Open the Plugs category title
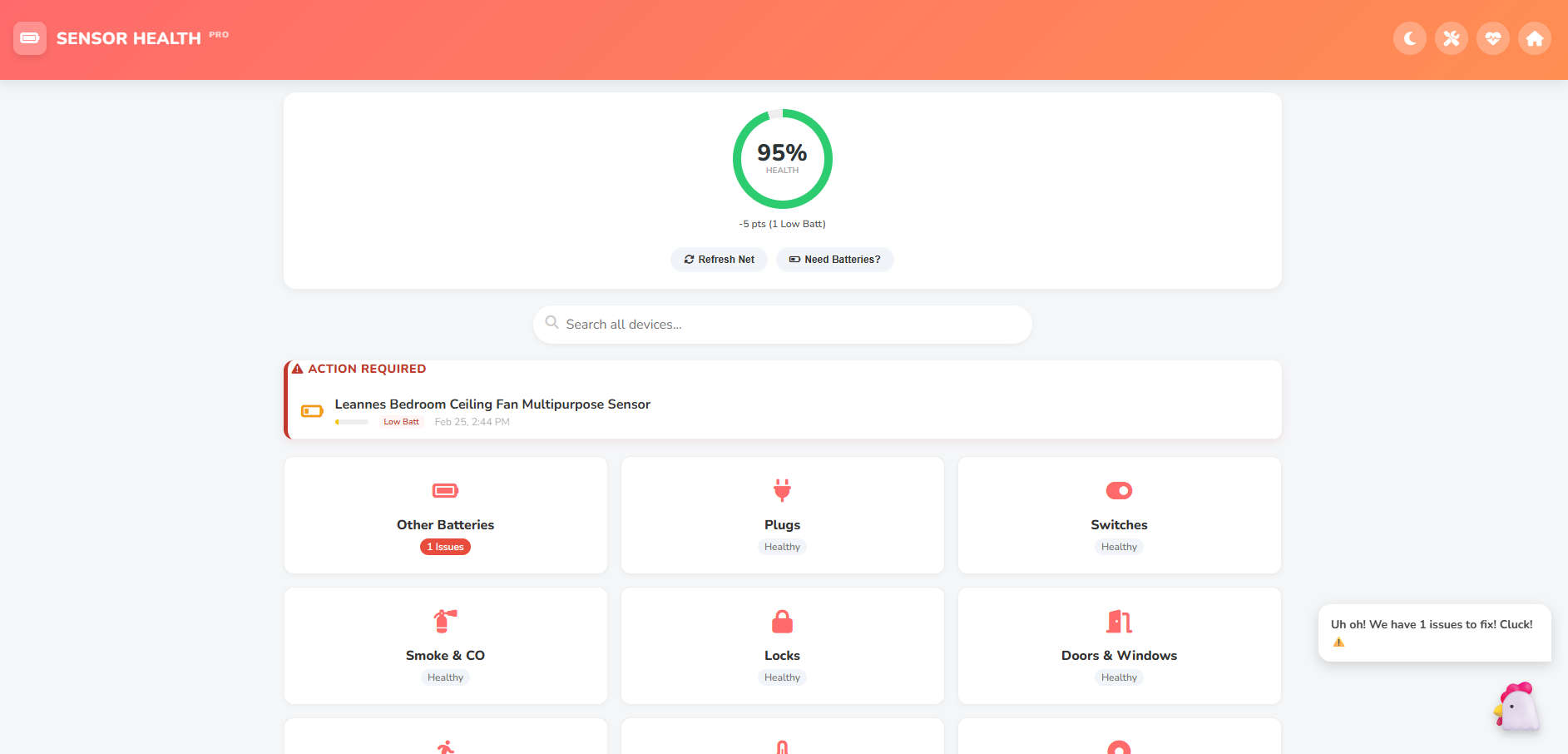Image resolution: width=1568 pixels, height=754 pixels. click(783, 525)
